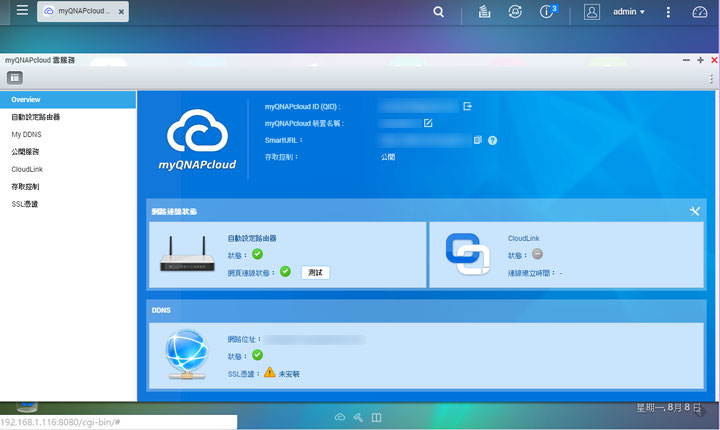Open the dashboard gauge icon
Image resolution: width=720 pixels, height=430 pixels.
coord(699,12)
